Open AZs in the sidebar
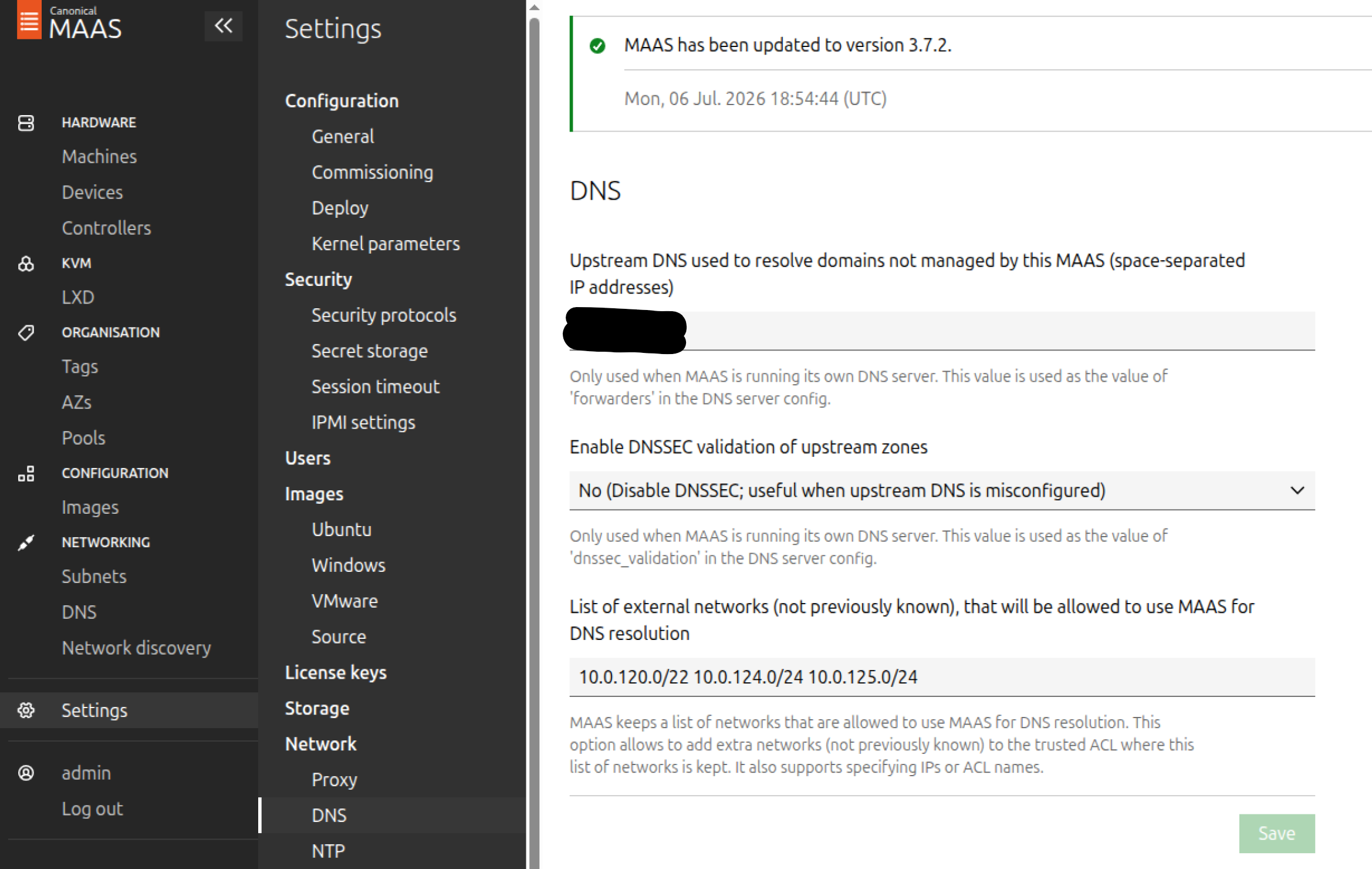1372x869 pixels. (x=76, y=403)
